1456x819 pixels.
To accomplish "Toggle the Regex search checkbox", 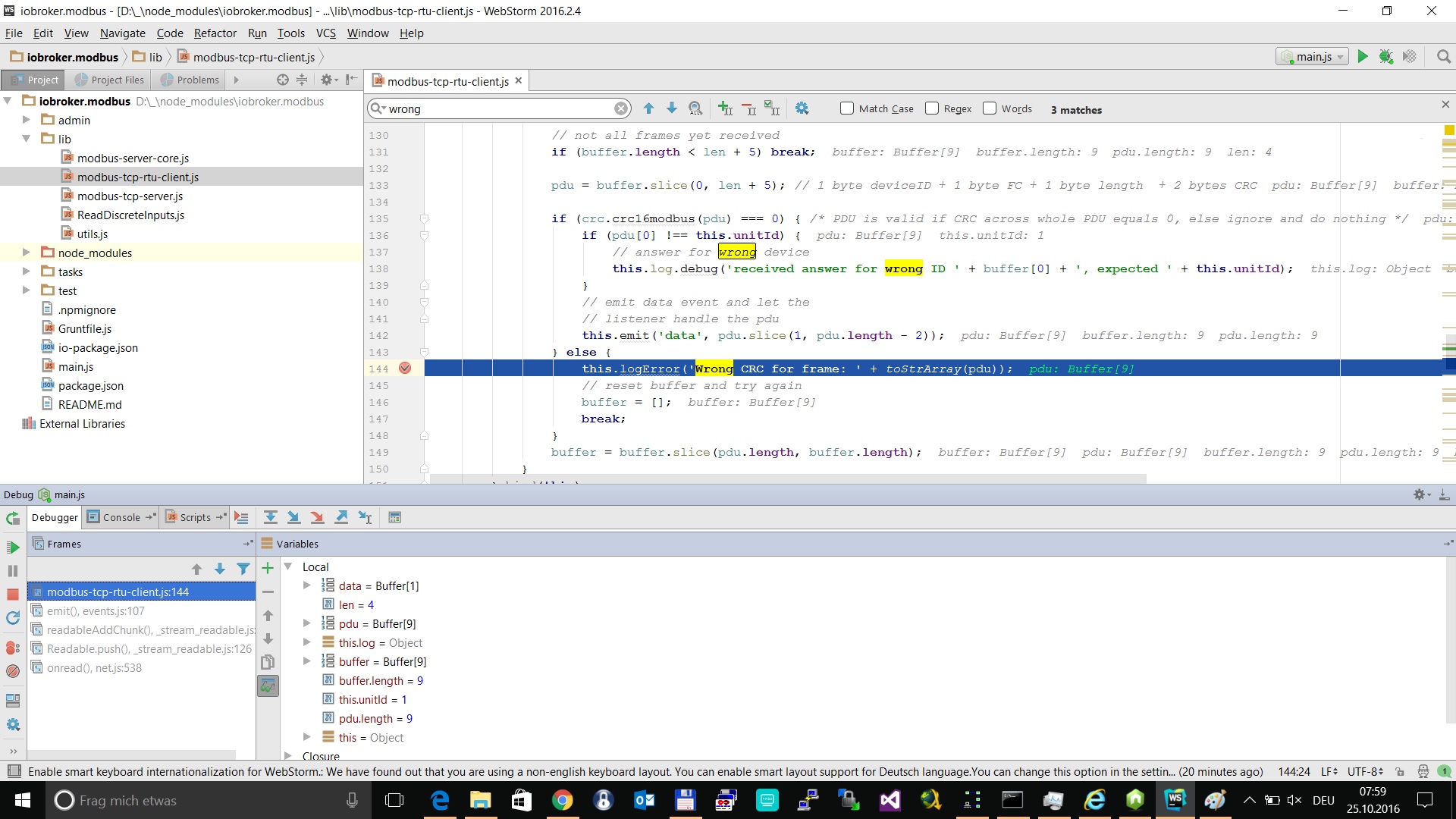I will (931, 109).
